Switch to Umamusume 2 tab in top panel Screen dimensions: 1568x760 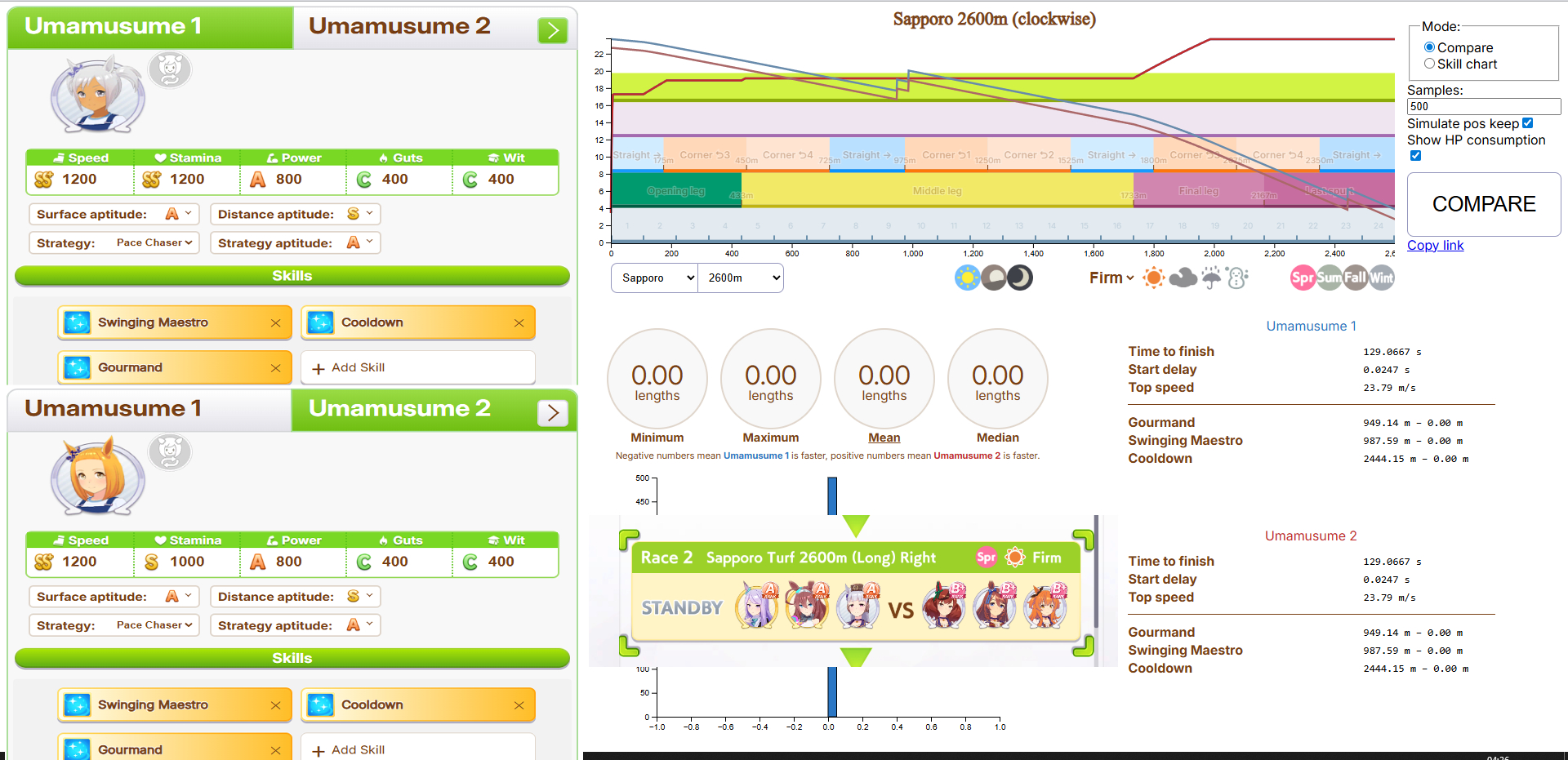399,27
